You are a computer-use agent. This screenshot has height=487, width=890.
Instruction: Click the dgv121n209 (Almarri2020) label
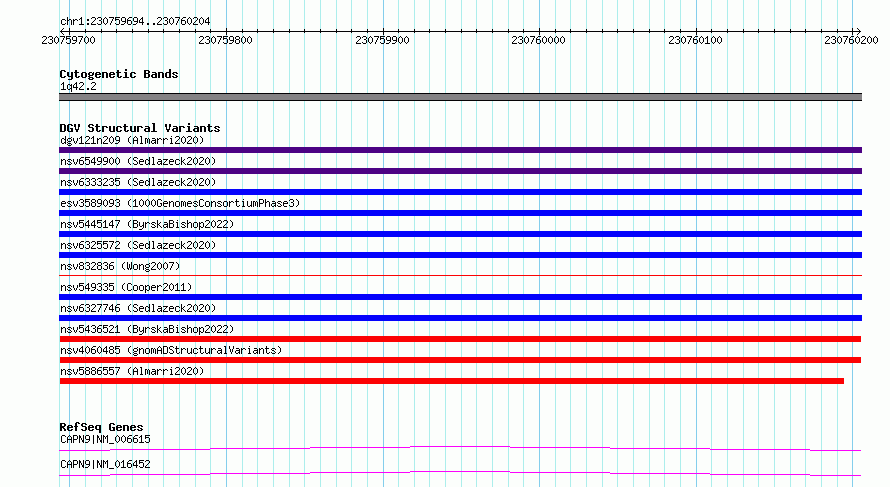coord(132,140)
